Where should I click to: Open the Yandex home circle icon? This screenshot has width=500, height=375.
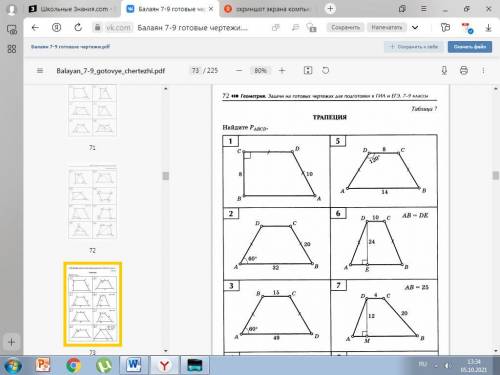(x=57, y=27)
